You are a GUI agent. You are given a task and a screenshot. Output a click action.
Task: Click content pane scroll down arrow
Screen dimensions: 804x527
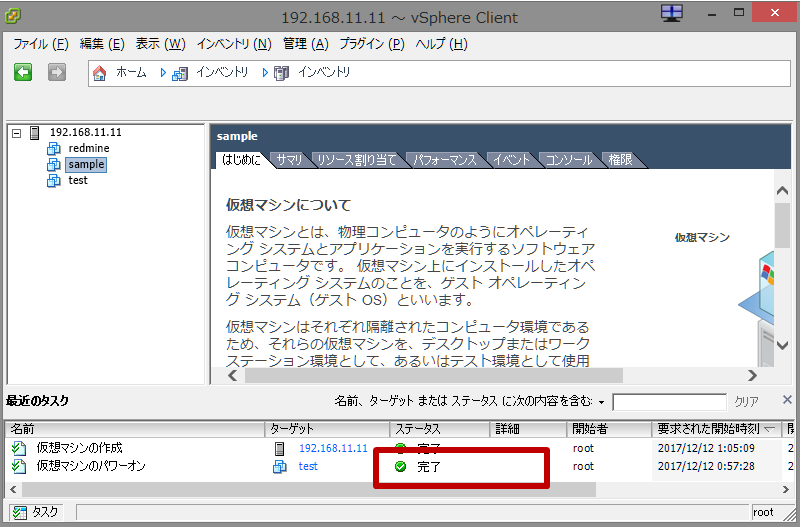pos(782,346)
